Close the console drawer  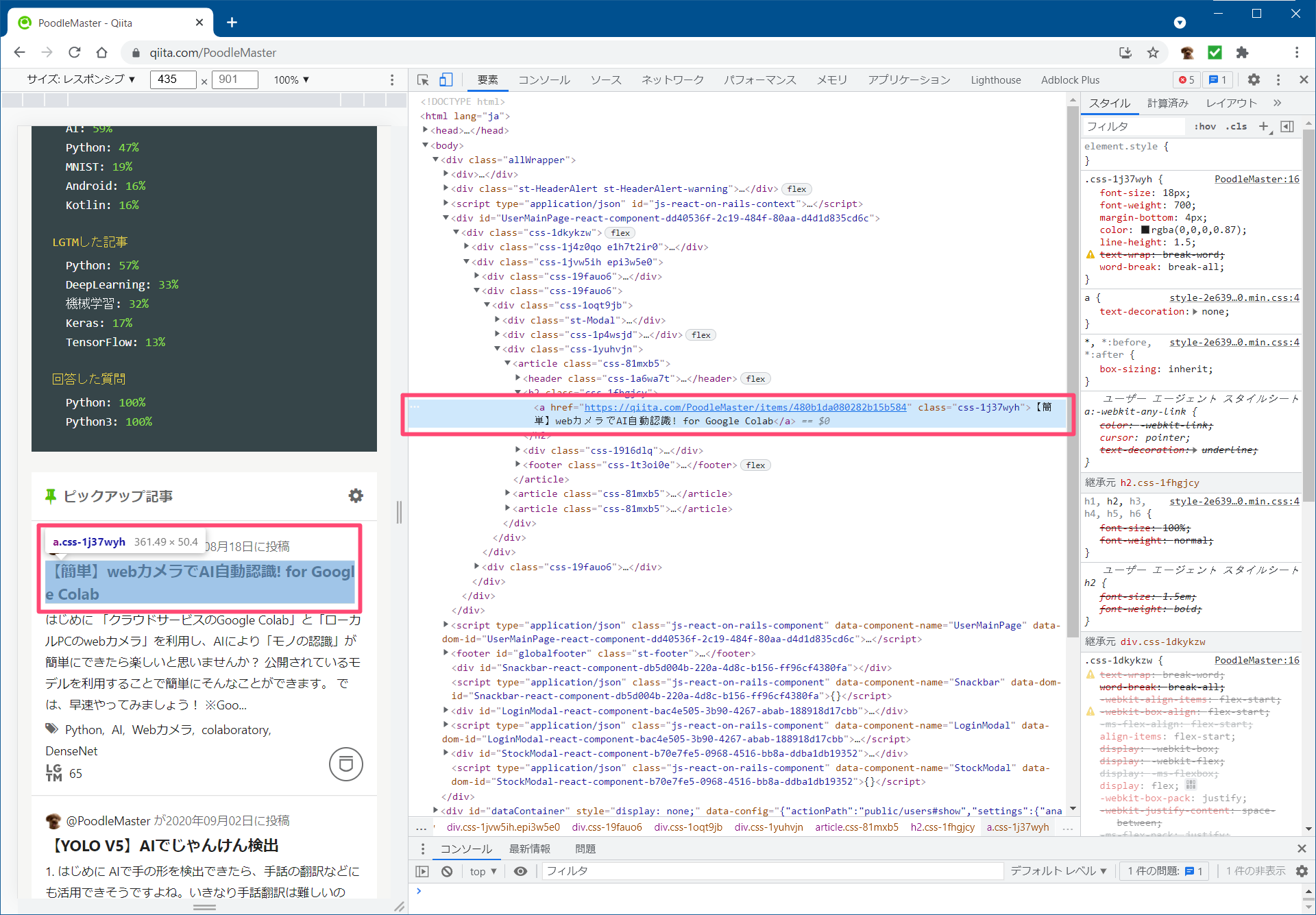click(1302, 849)
